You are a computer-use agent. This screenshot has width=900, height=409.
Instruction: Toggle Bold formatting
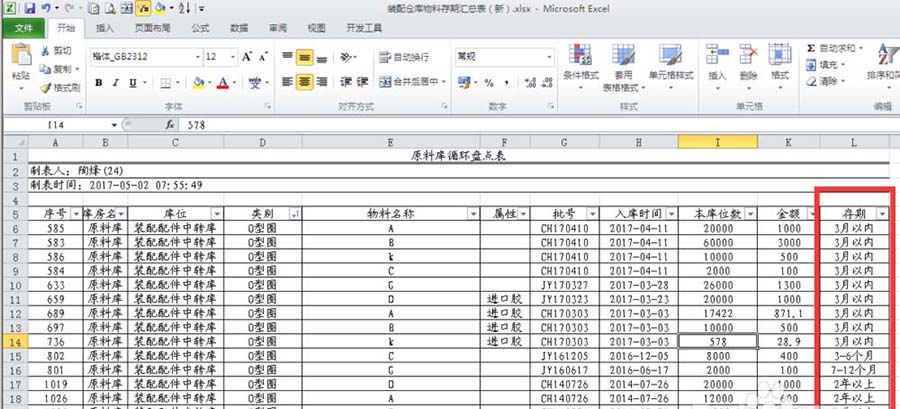click(100, 83)
